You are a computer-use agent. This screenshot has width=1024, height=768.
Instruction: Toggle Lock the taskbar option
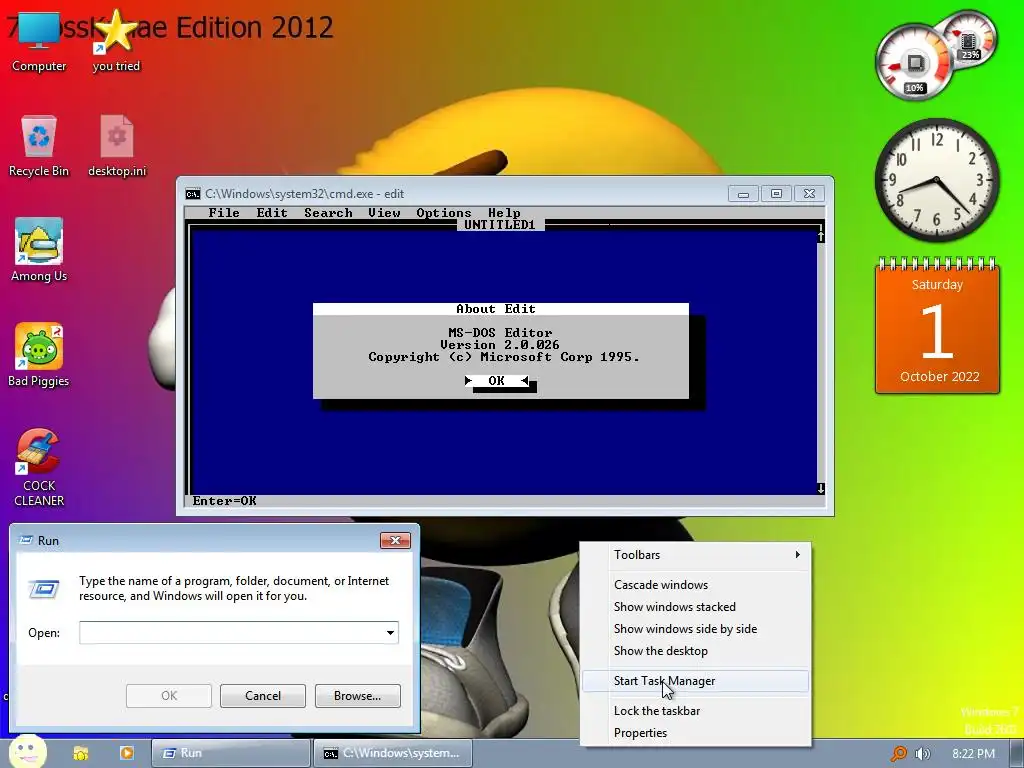pyautogui.click(x=695, y=711)
